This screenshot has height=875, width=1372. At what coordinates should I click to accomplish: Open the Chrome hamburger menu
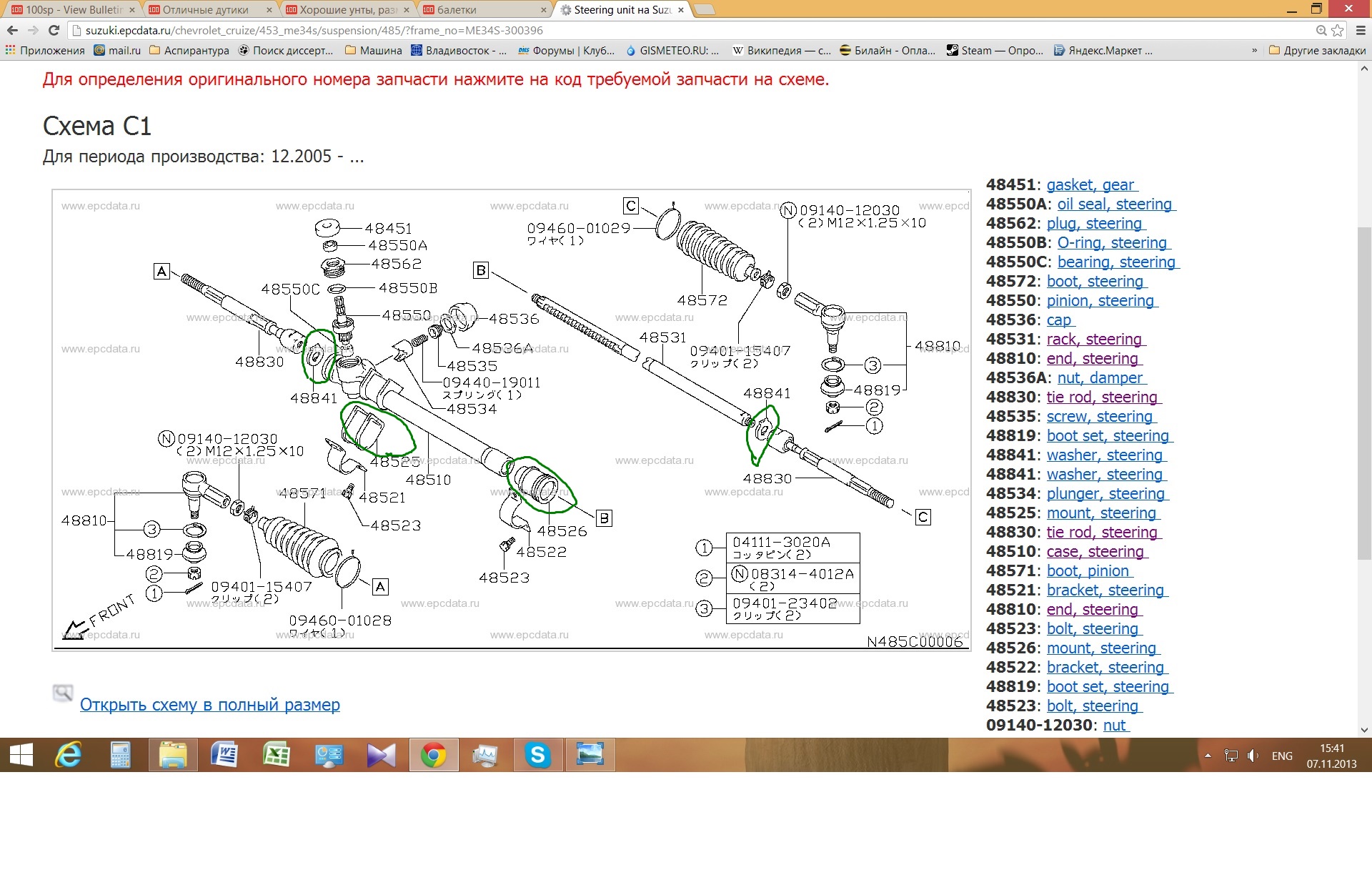[x=1361, y=30]
